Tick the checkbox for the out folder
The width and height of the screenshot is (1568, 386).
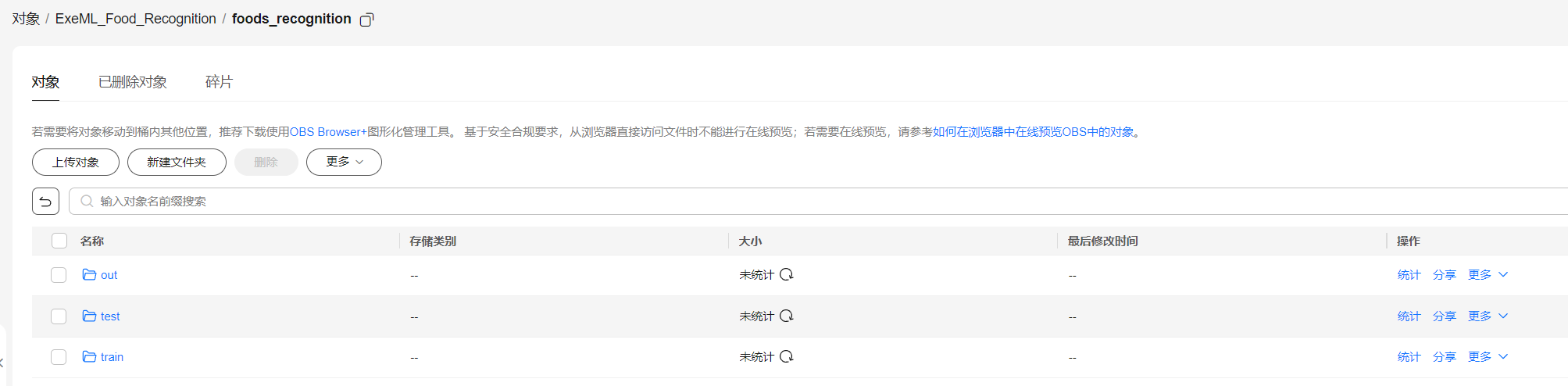[x=59, y=275]
